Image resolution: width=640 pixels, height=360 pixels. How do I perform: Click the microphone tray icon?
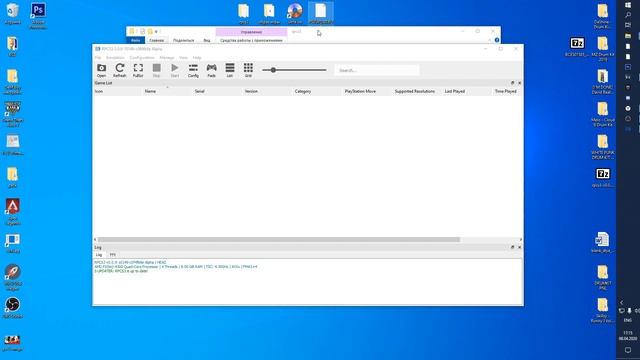pos(629,311)
